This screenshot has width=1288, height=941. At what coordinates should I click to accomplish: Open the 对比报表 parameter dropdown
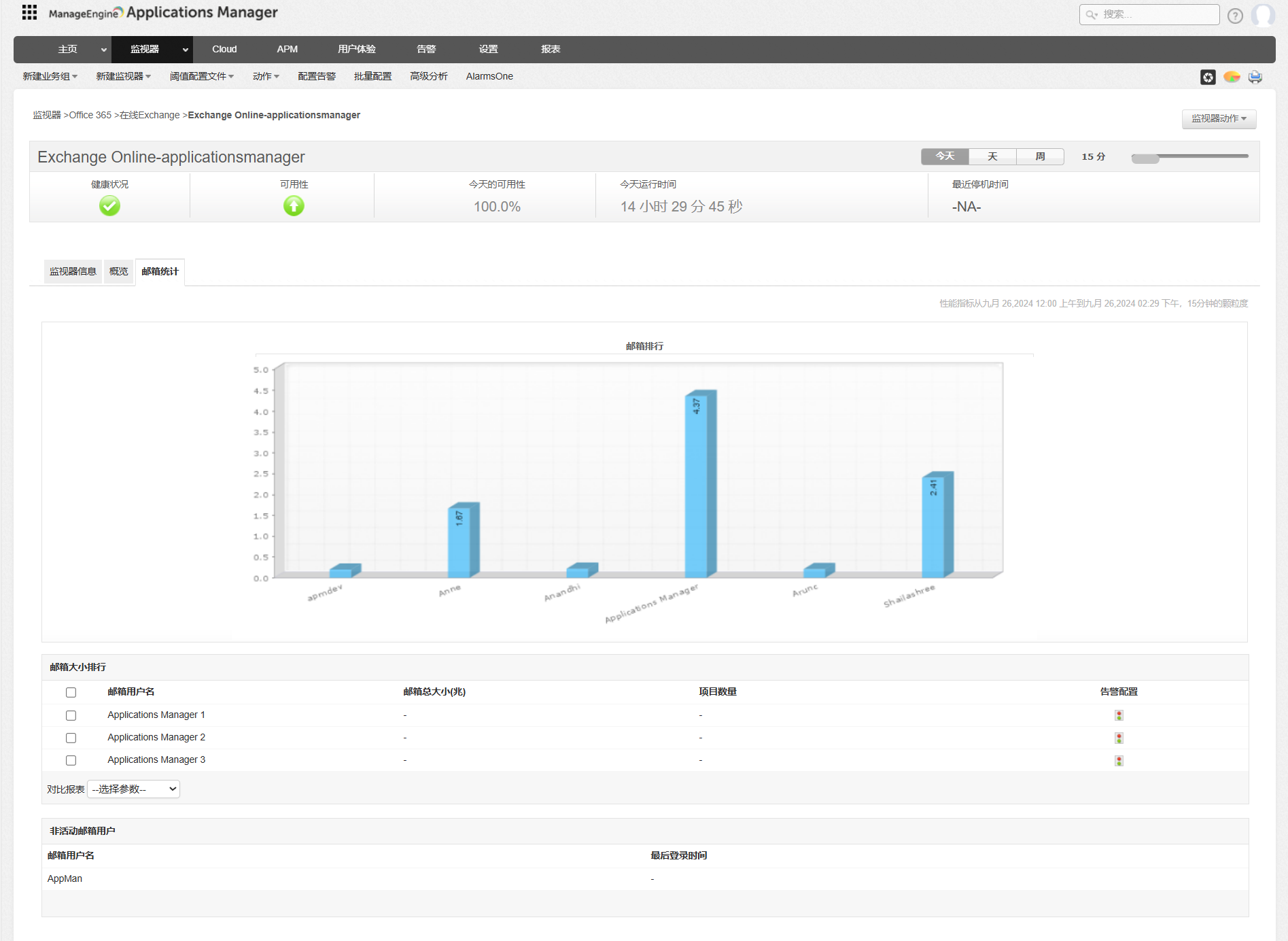pos(134,789)
